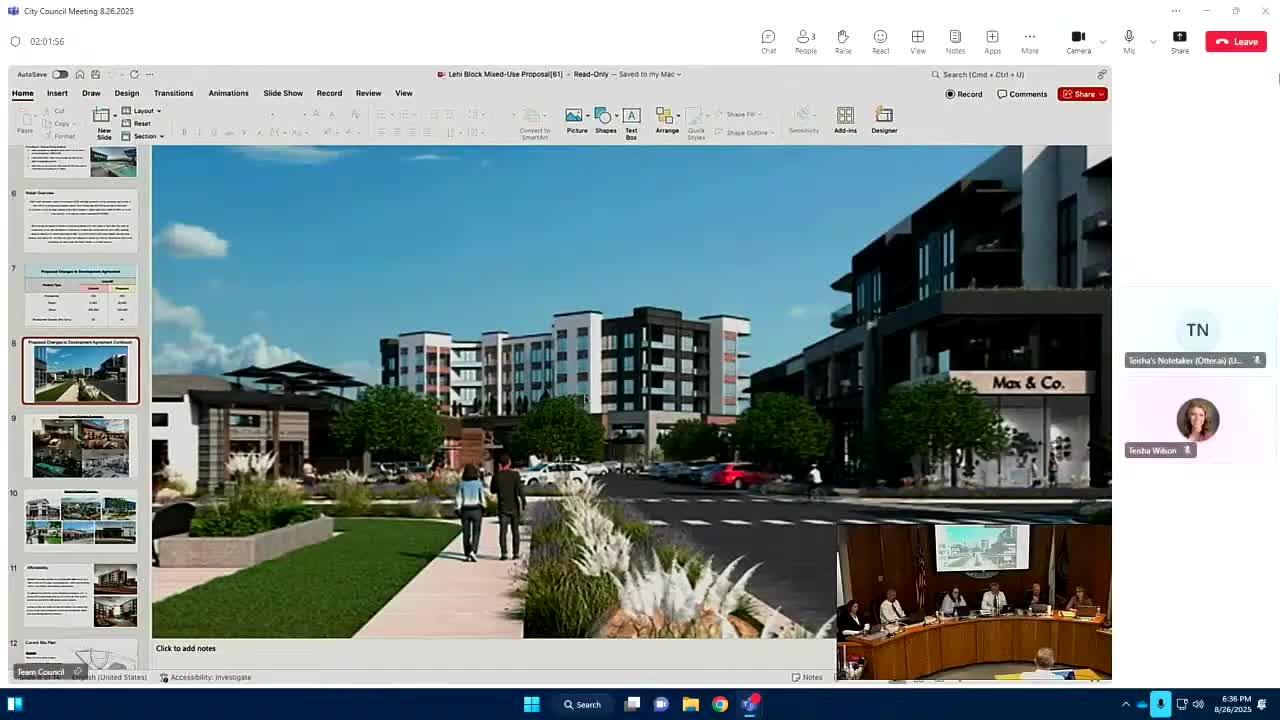The height and width of the screenshot is (720, 1280).
Task: Select slide 9 thumbnail in the panel
Action: click(x=80, y=447)
